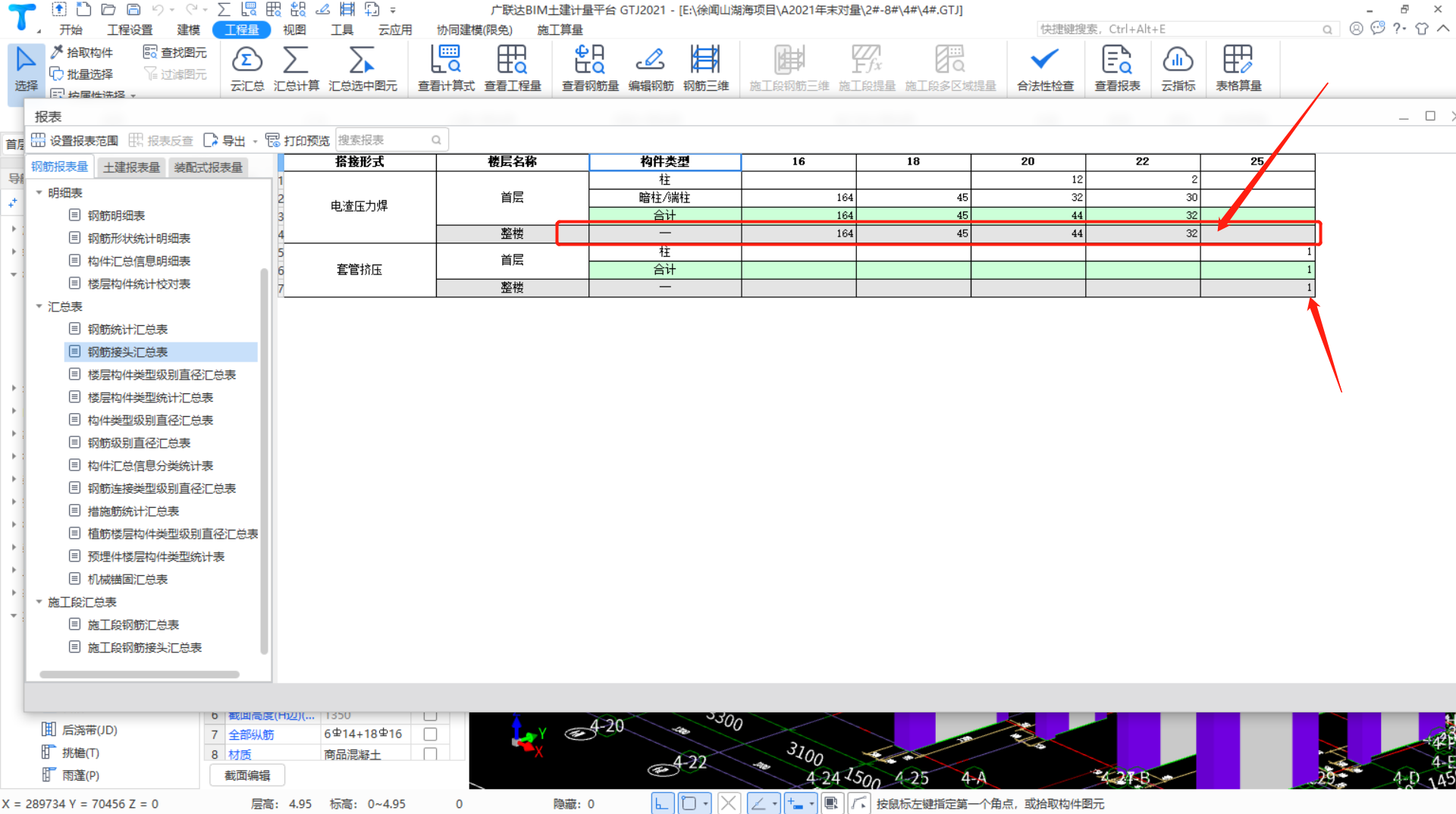Click 截面编辑 button
This screenshot has height=814, width=1456.
pos(247,775)
